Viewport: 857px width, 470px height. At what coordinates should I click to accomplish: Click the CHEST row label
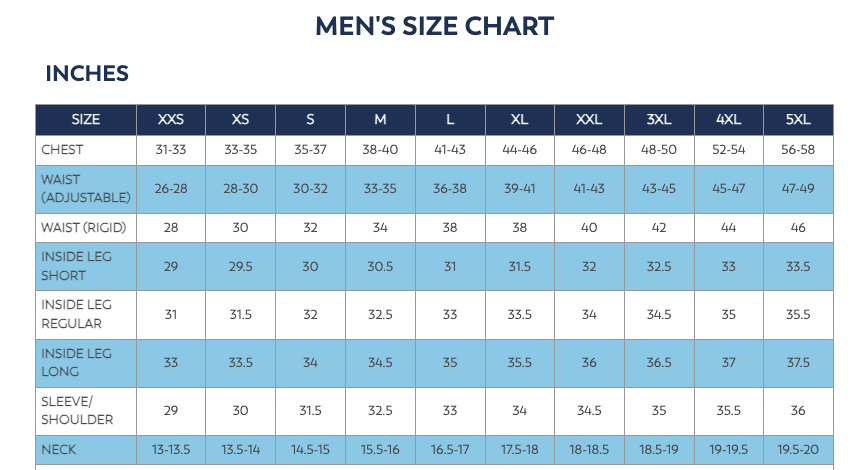click(x=62, y=150)
